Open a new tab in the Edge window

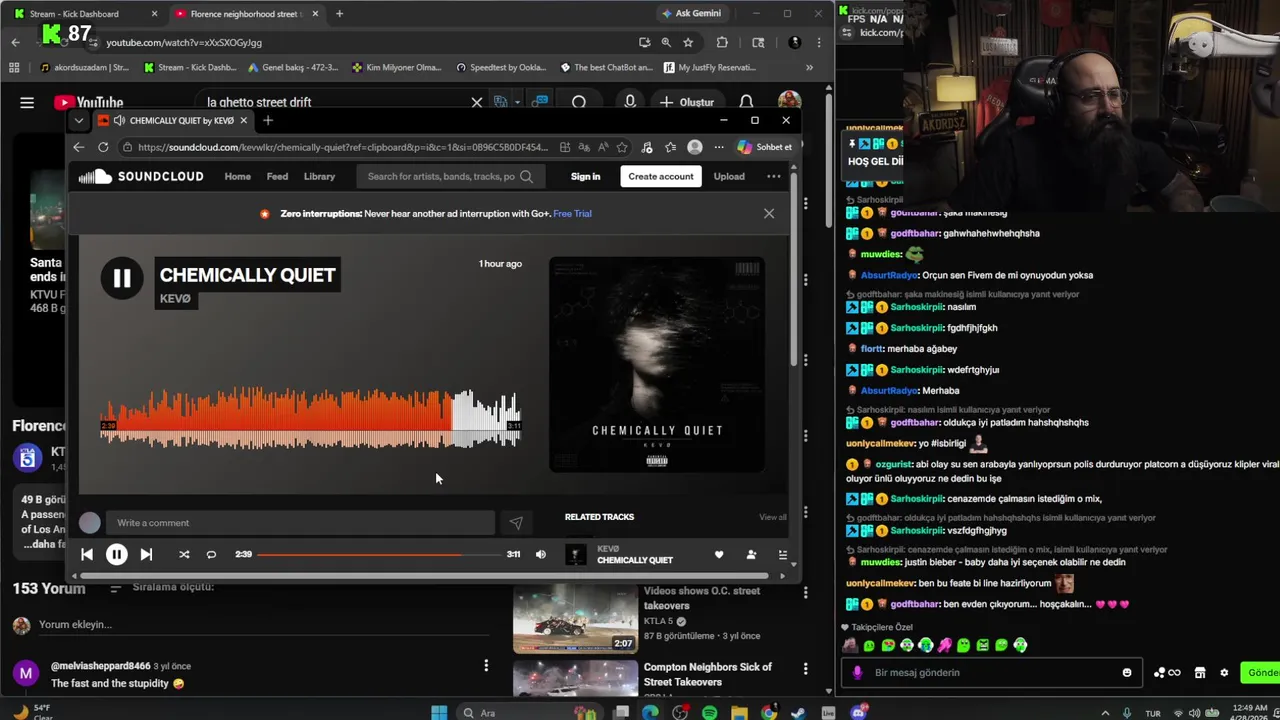(x=267, y=120)
